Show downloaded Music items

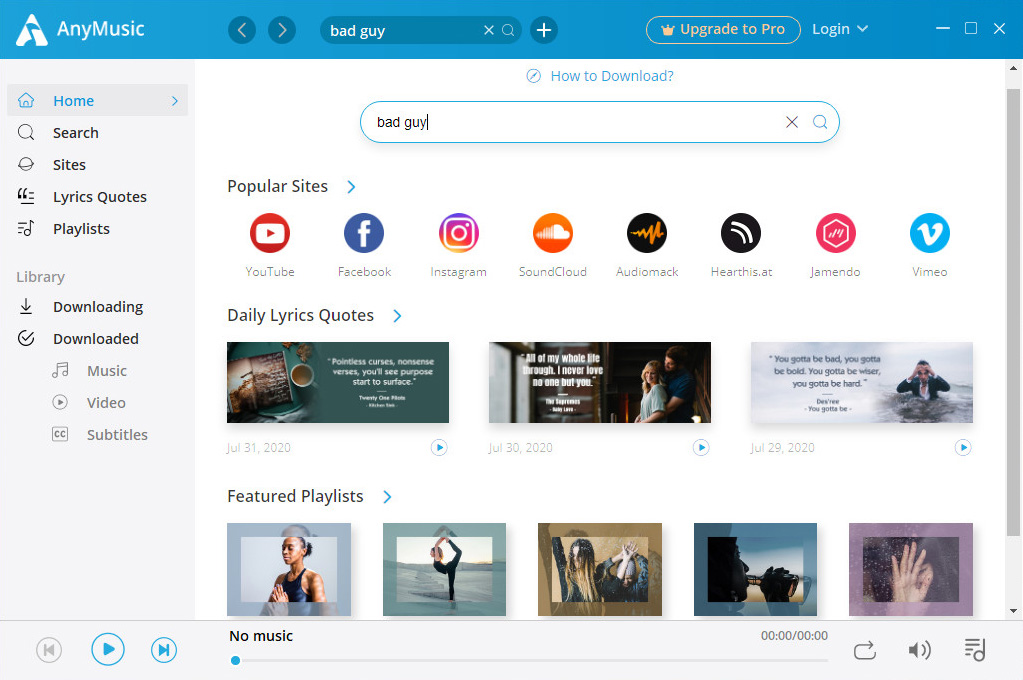(97, 371)
